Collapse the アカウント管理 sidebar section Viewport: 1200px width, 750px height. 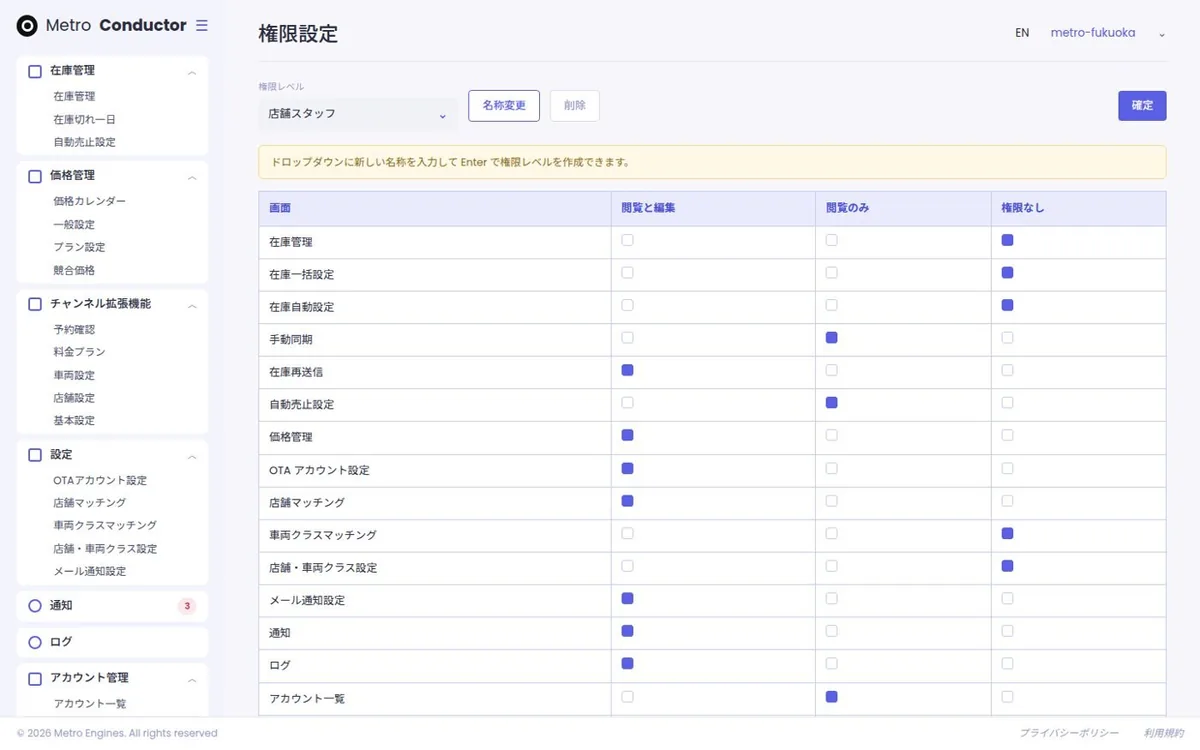pyautogui.click(x=192, y=680)
